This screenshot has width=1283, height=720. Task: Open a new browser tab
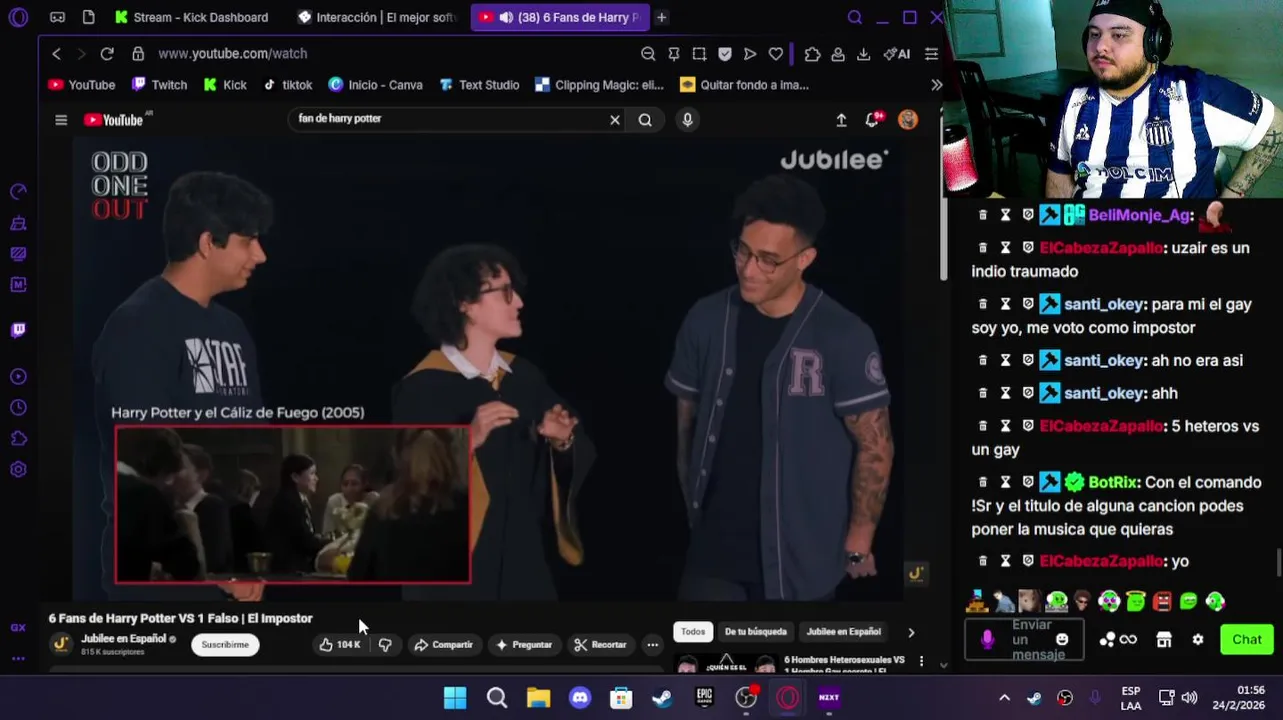tap(661, 17)
